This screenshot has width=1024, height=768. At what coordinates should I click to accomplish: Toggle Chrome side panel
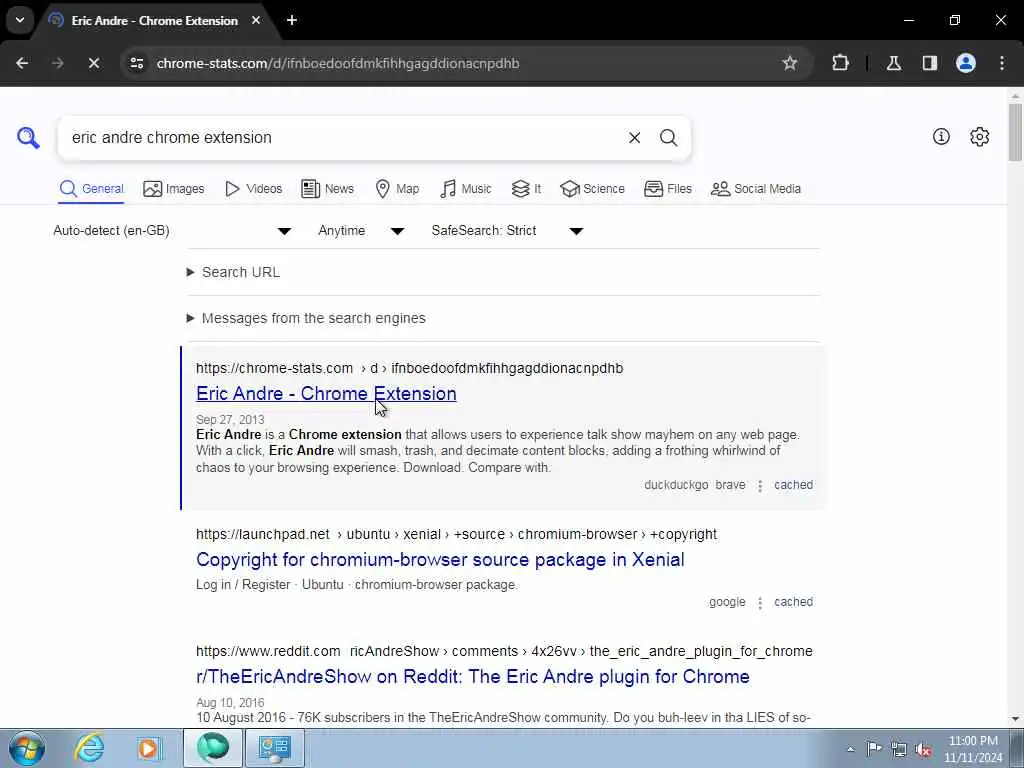(x=930, y=63)
